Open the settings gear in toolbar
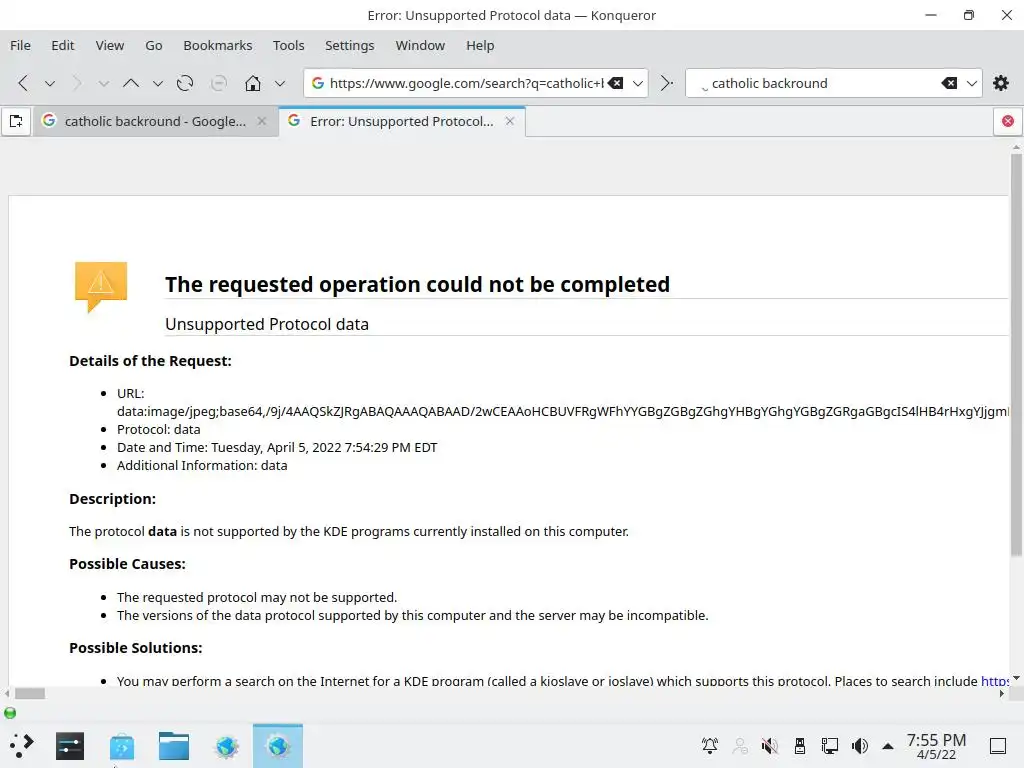This screenshot has width=1024, height=768. tap(1000, 83)
